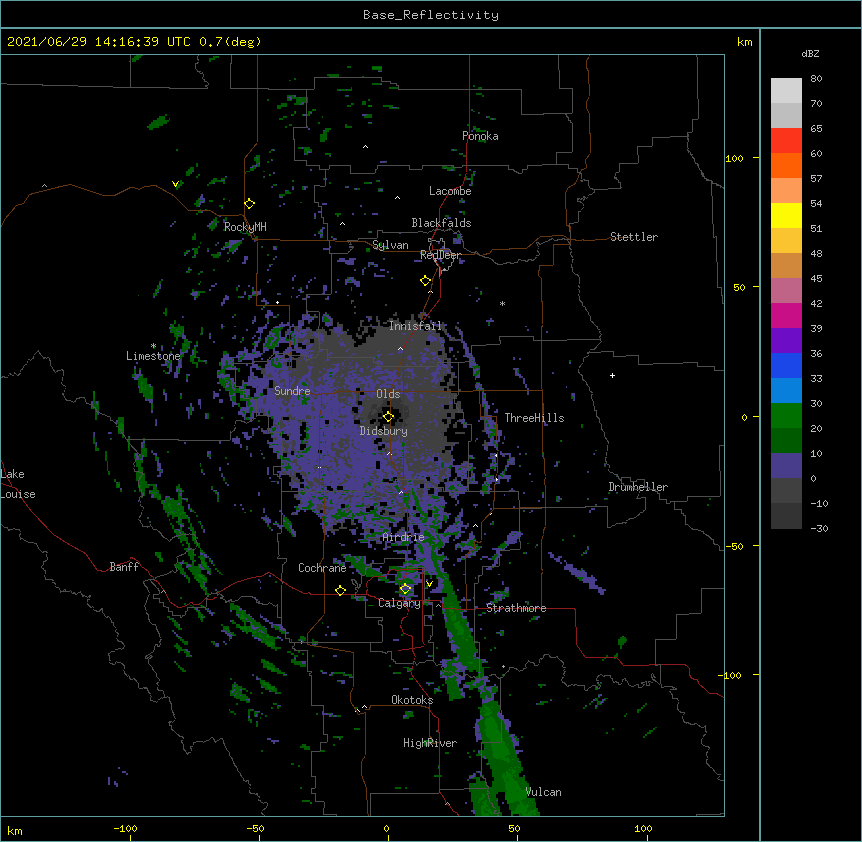The image size is (862, 842).
Task: Click the yellow diamond marker above RockyMH
Action: click(250, 204)
